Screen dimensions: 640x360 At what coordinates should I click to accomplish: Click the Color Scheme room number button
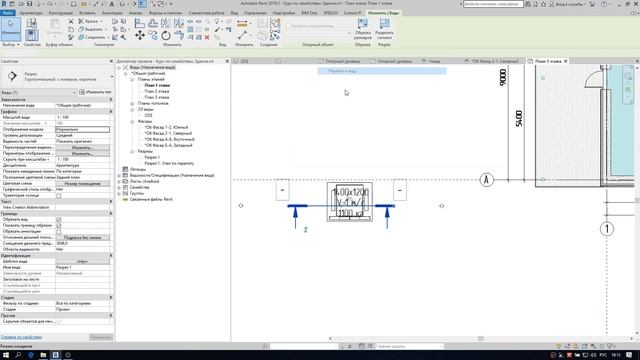pyautogui.click(x=82, y=184)
